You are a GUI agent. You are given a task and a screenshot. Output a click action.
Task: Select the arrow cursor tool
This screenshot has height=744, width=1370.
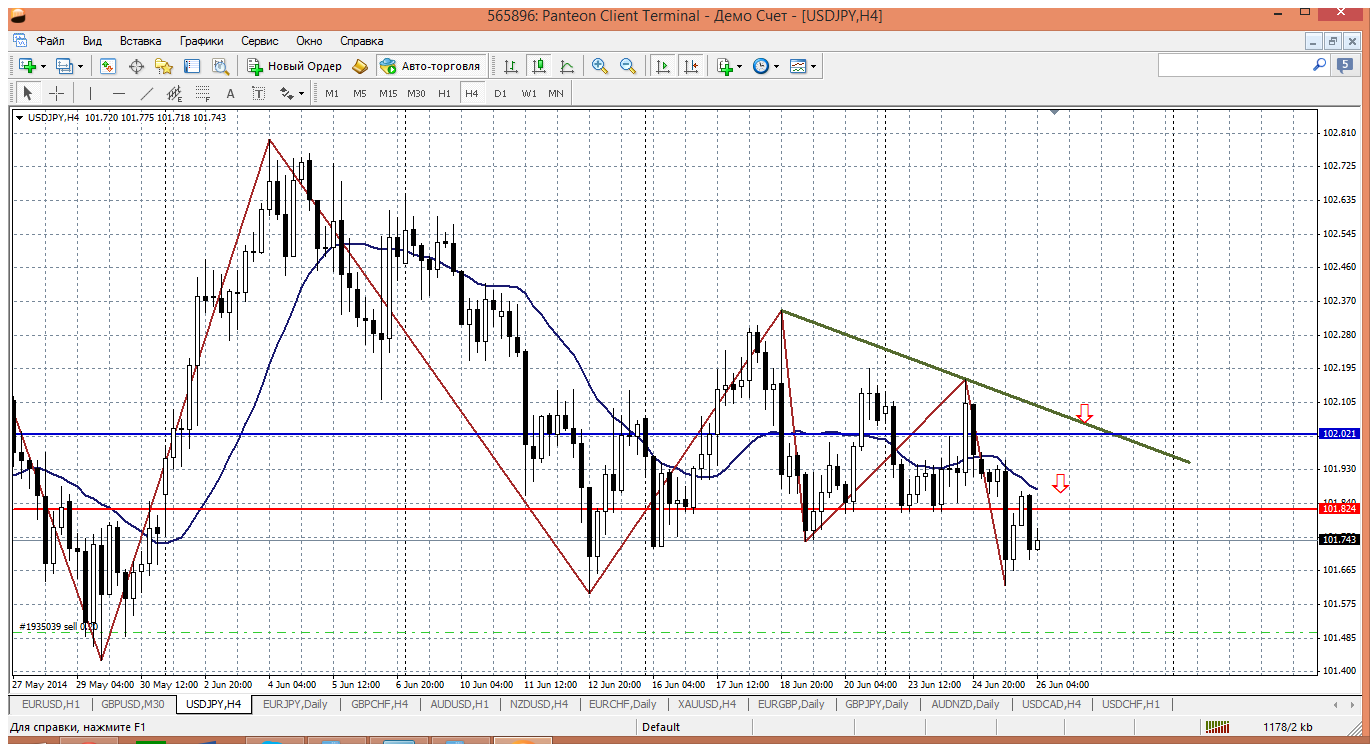[28, 93]
